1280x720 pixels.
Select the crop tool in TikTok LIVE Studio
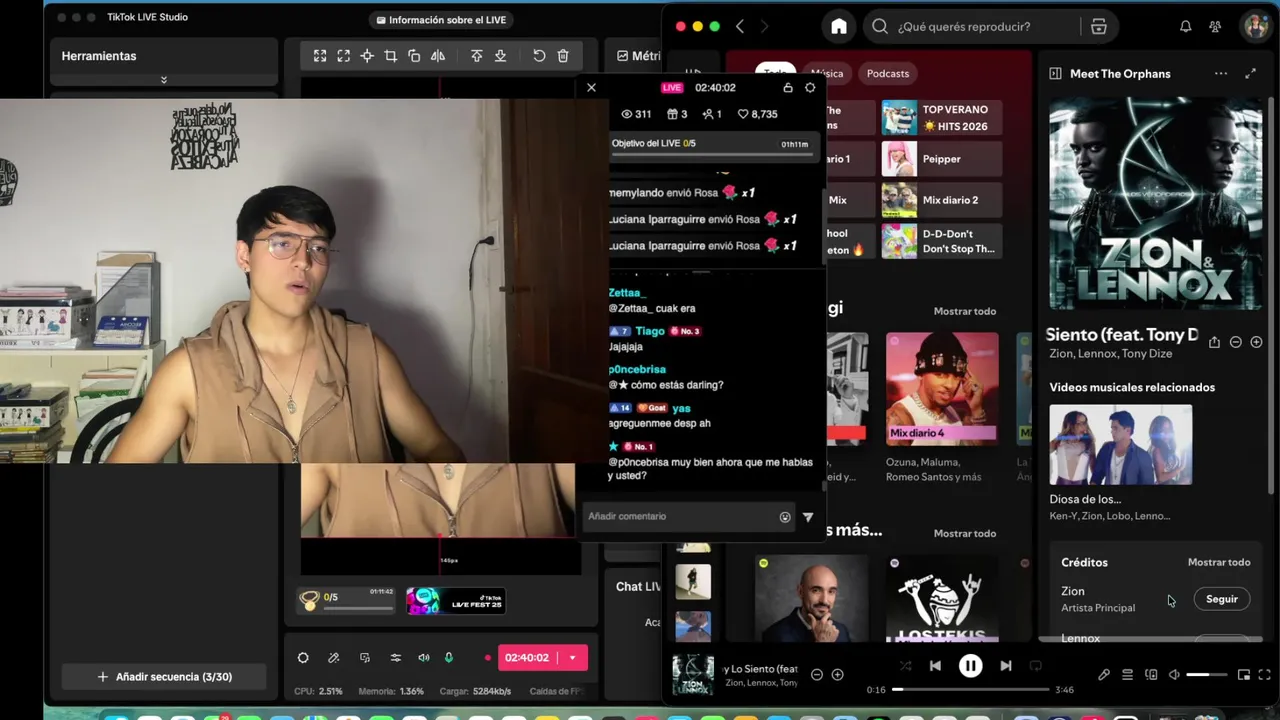(391, 56)
